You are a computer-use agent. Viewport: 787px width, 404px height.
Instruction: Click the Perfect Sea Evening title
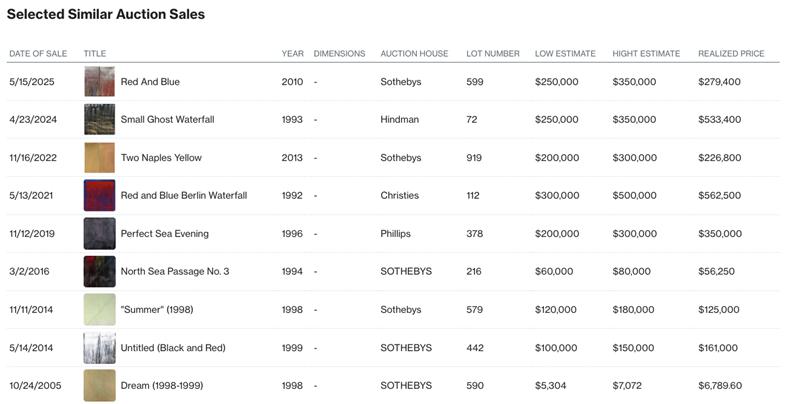[164, 234]
